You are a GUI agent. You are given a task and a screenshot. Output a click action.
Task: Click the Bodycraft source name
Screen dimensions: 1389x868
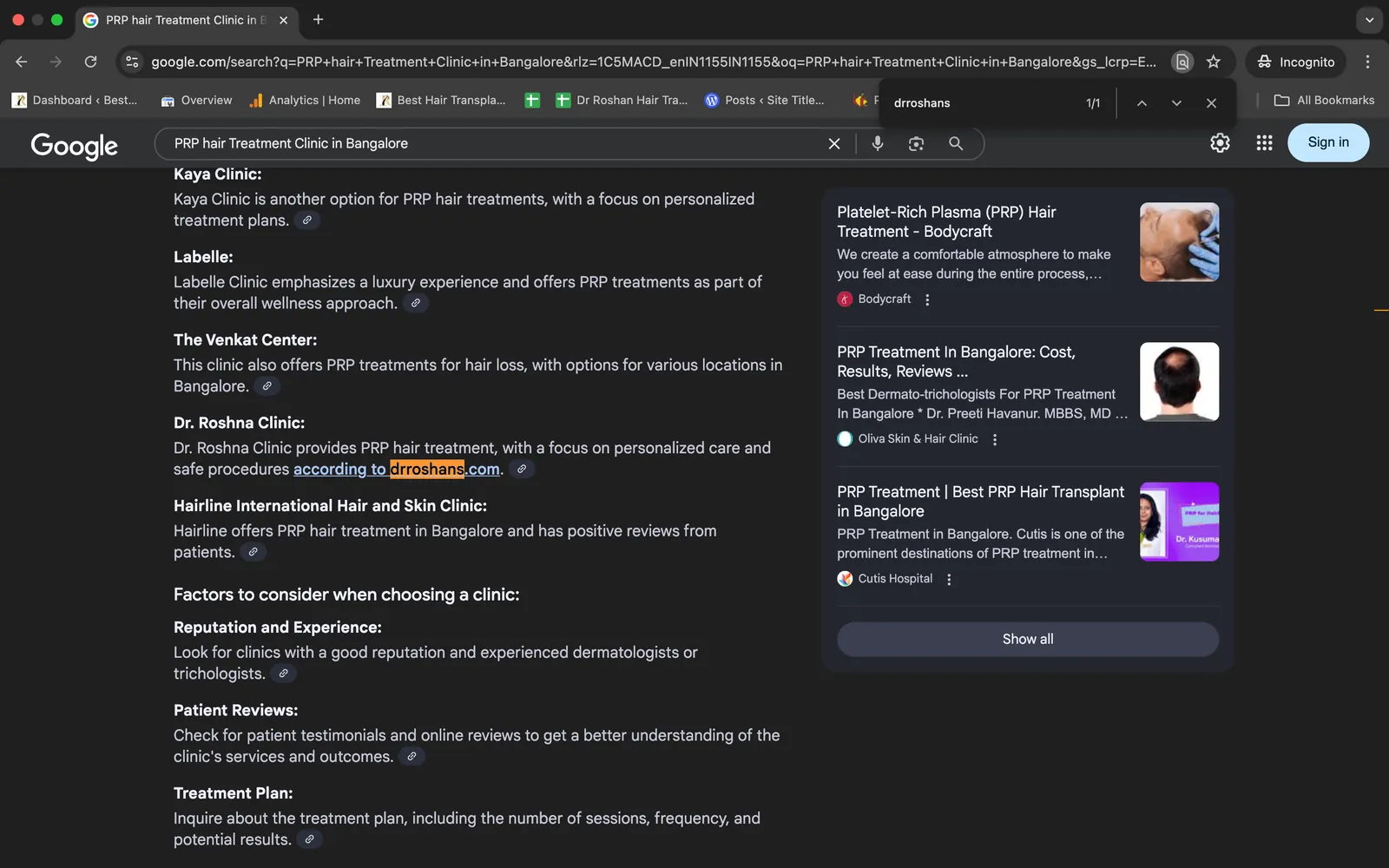coord(885,299)
